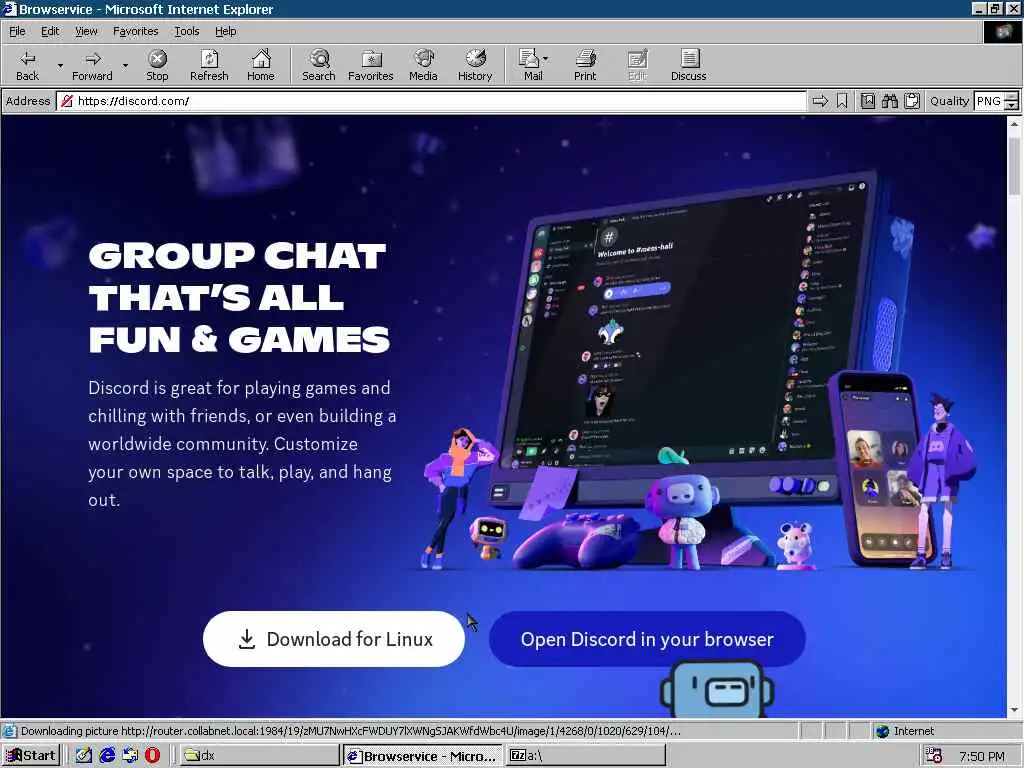Click the bookmark ribbon icon
This screenshot has height=768, width=1024.
842,101
